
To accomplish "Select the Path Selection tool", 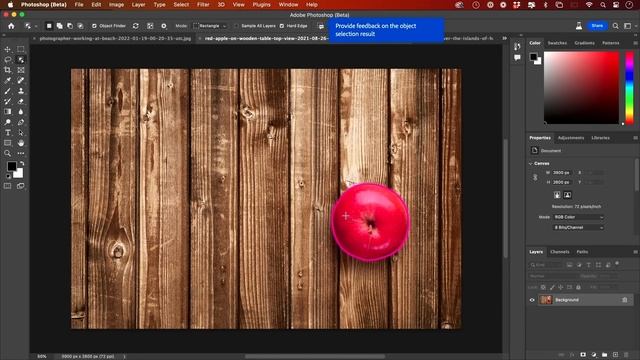I will (x=21, y=133).
